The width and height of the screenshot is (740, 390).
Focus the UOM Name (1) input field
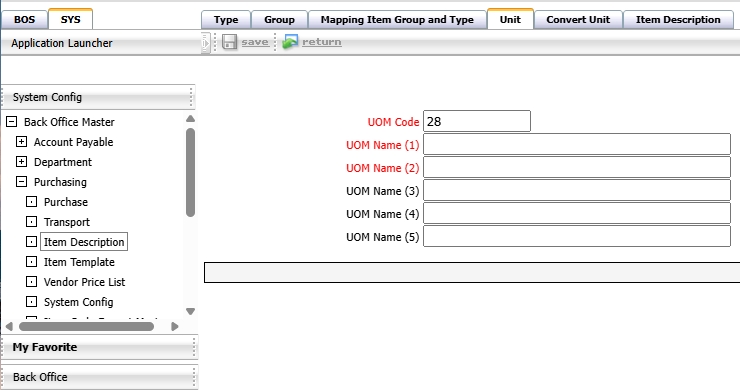[577, 144]
